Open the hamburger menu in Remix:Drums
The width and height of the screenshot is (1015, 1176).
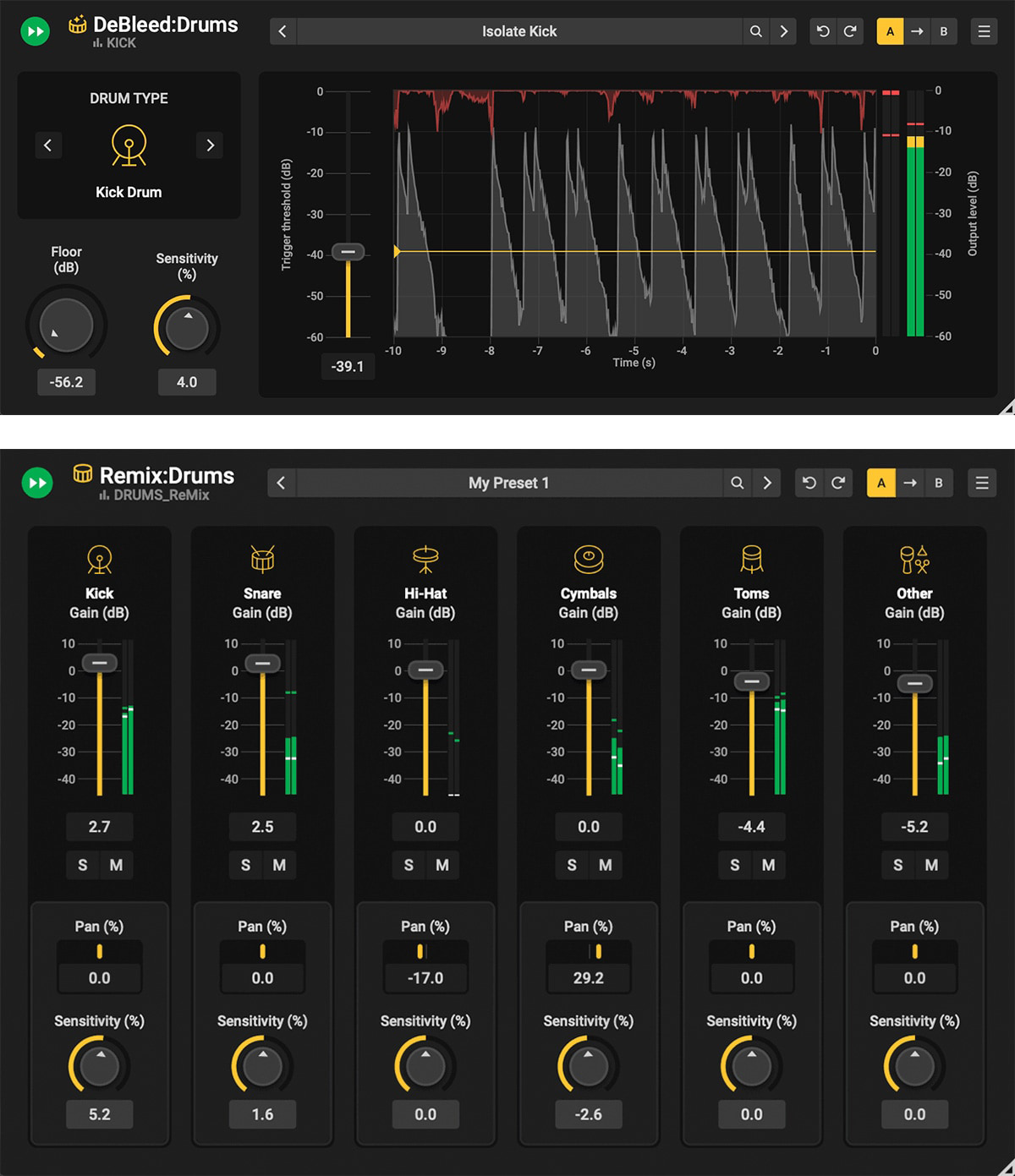pos(982,483)
